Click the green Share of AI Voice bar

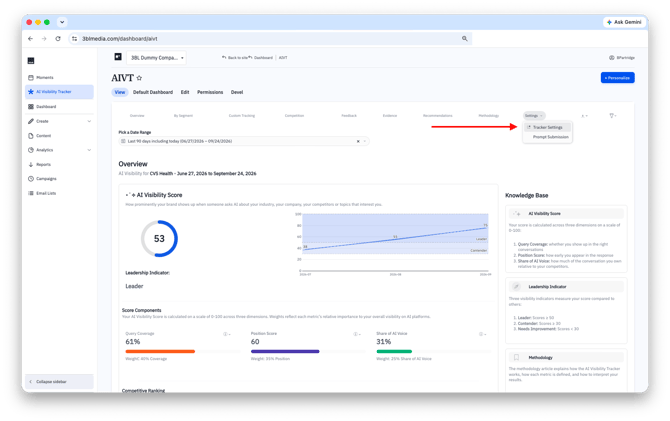(394, 352)
